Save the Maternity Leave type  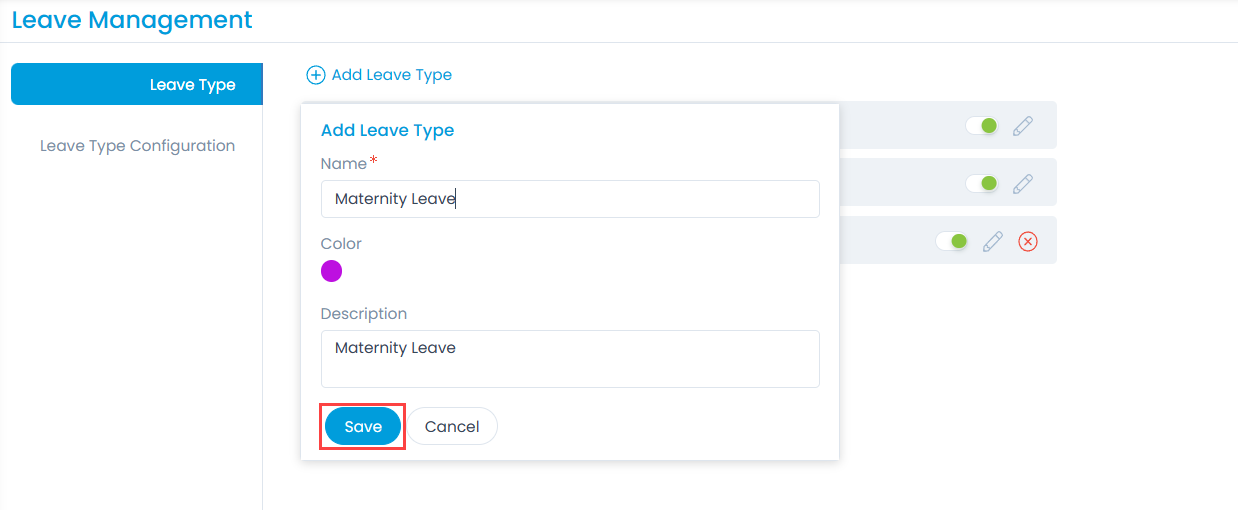[x=363, y=427]
